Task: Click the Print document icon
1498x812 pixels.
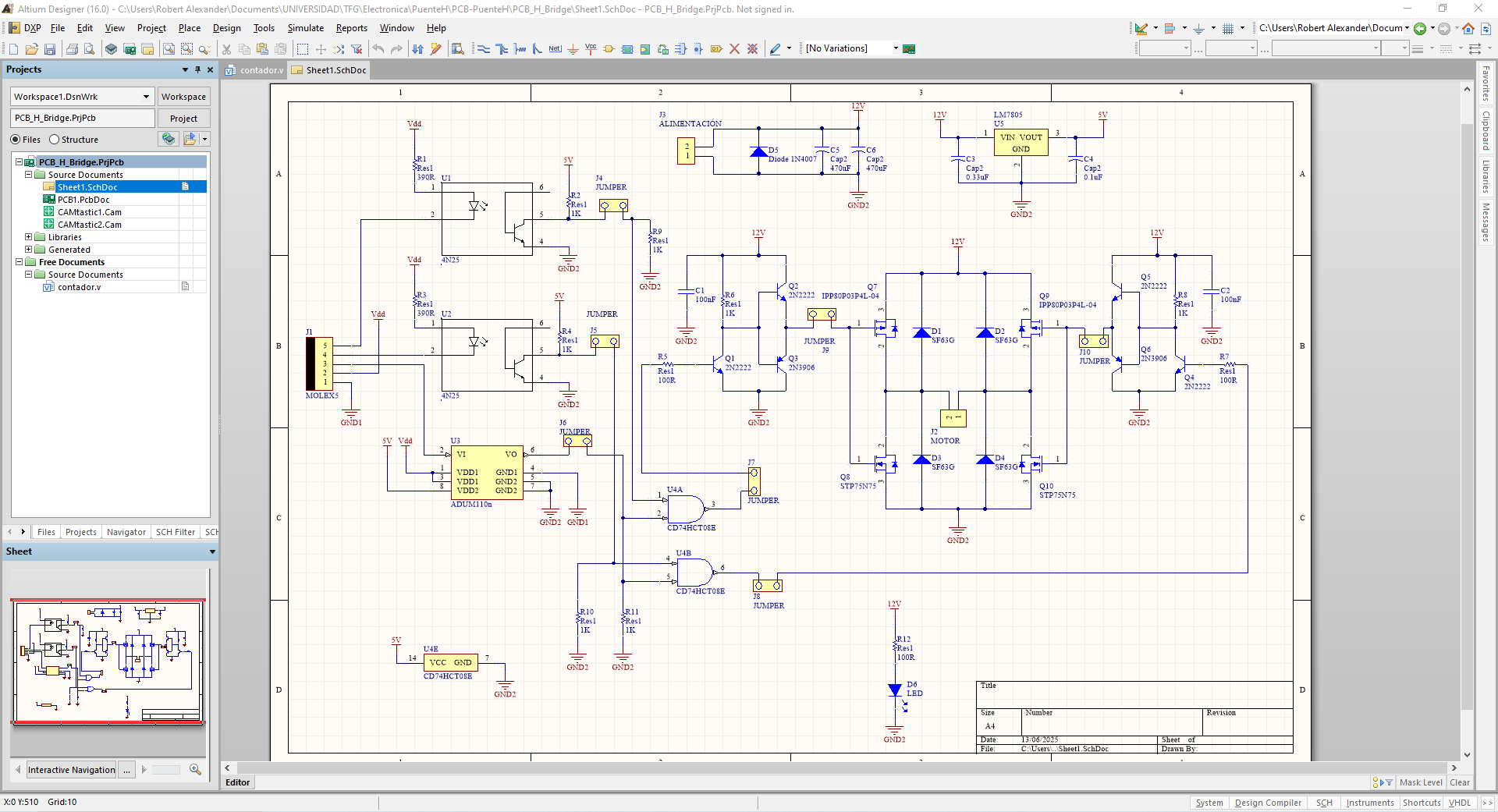Action: pyautogui.click(x=72, y=49)
